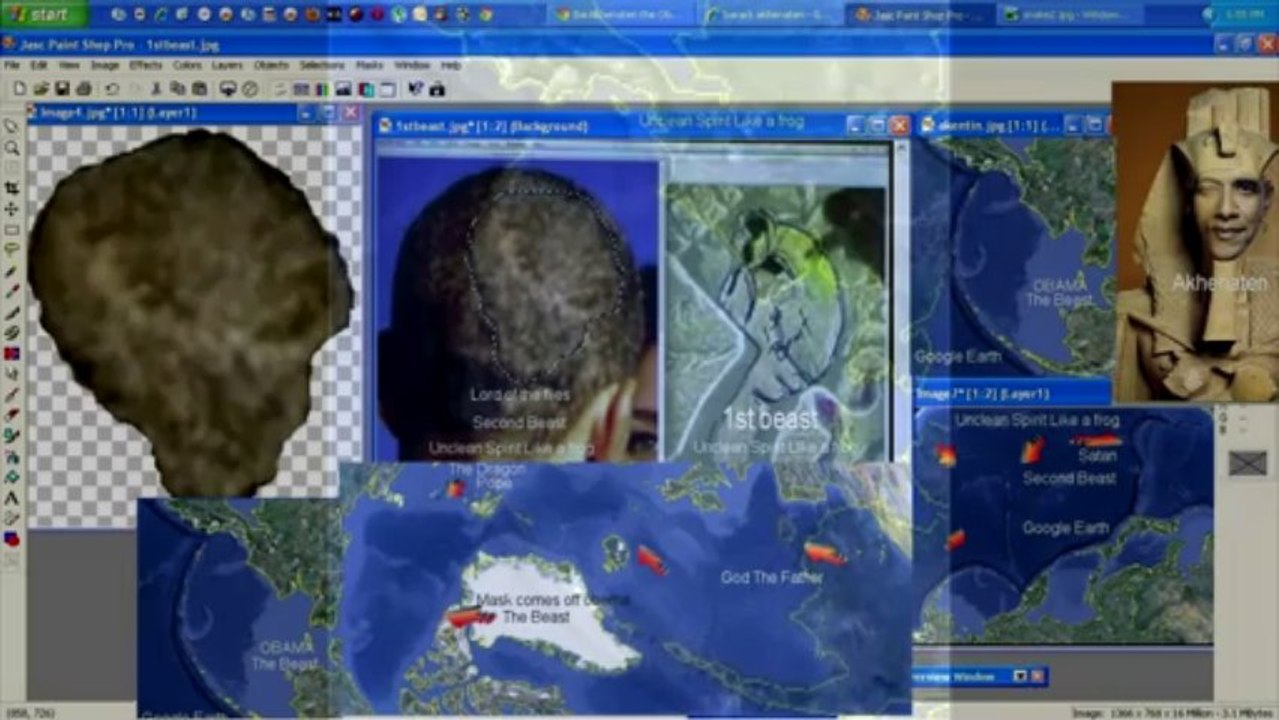Screen dimensions: 1279x720
Task: Click the Windows start button
Action: (x=43, y=14)
